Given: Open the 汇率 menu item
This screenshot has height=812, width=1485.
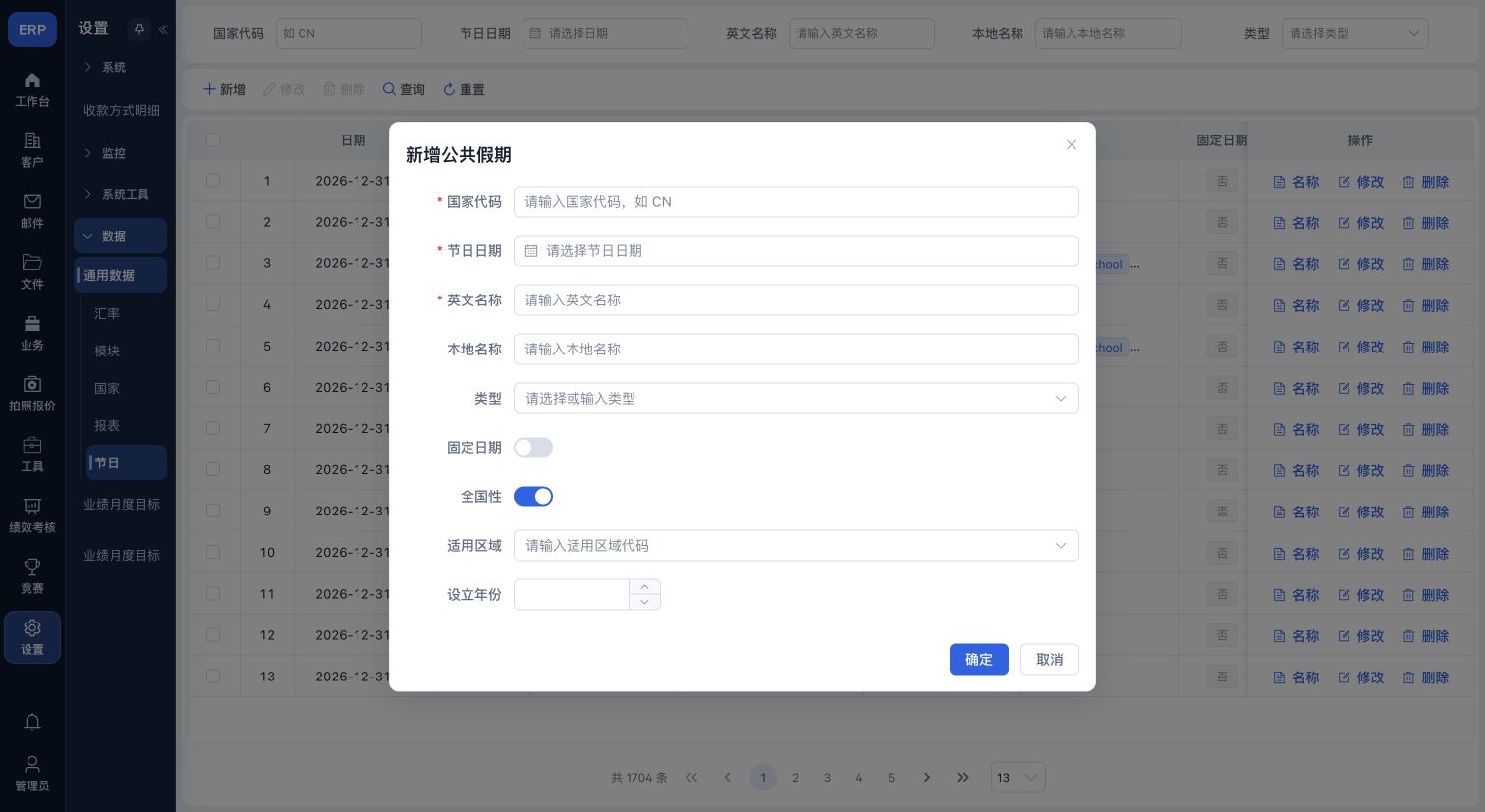Looking at the screenshot, I should point(107,313).
